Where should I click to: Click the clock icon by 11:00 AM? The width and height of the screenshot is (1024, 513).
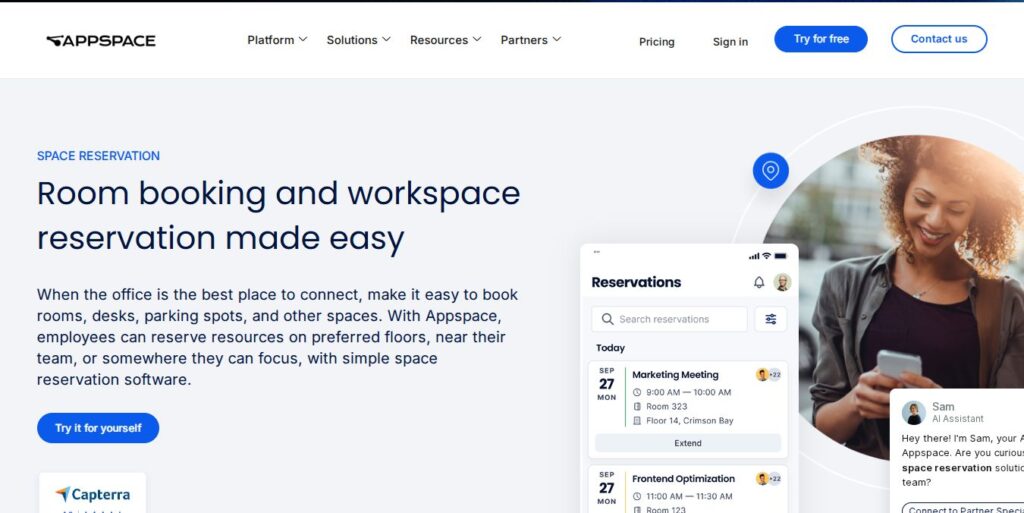tap(637, 497)
